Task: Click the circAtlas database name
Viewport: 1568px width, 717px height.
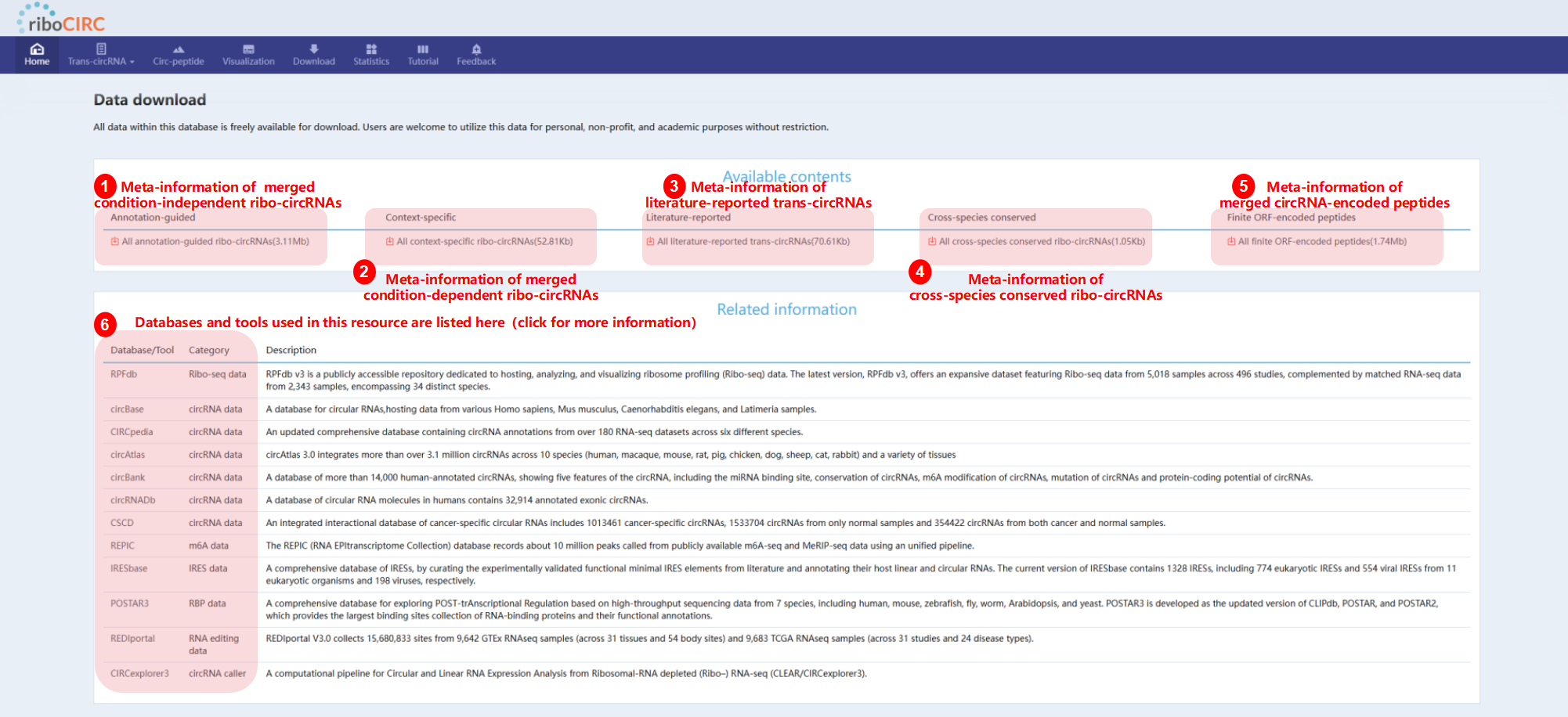Action: (x=128, y=455)
